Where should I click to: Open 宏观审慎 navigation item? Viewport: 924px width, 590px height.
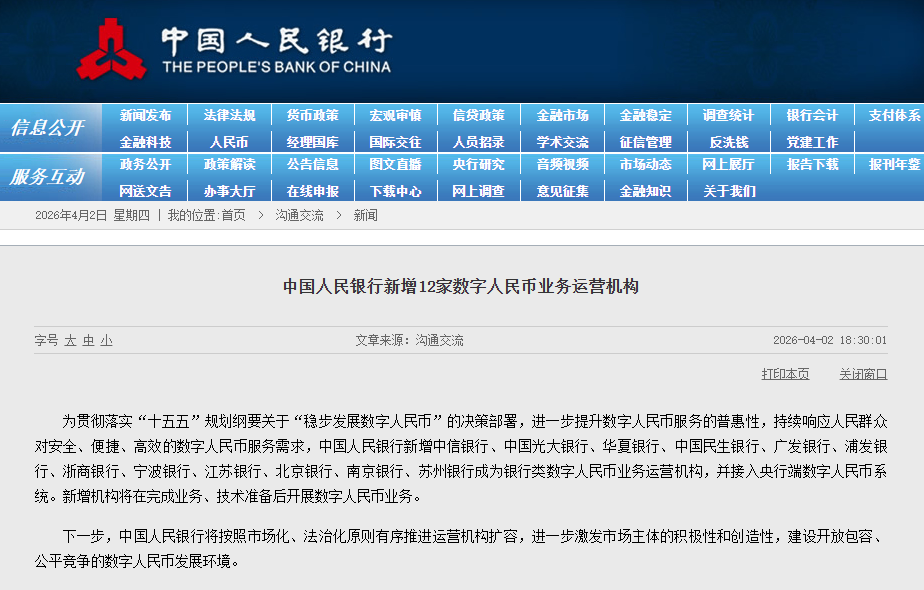tap(395, 116)
